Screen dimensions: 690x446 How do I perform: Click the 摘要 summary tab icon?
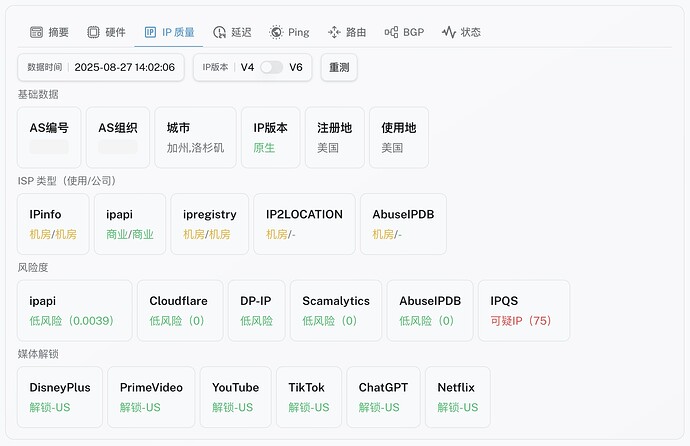tap(36, 32)
